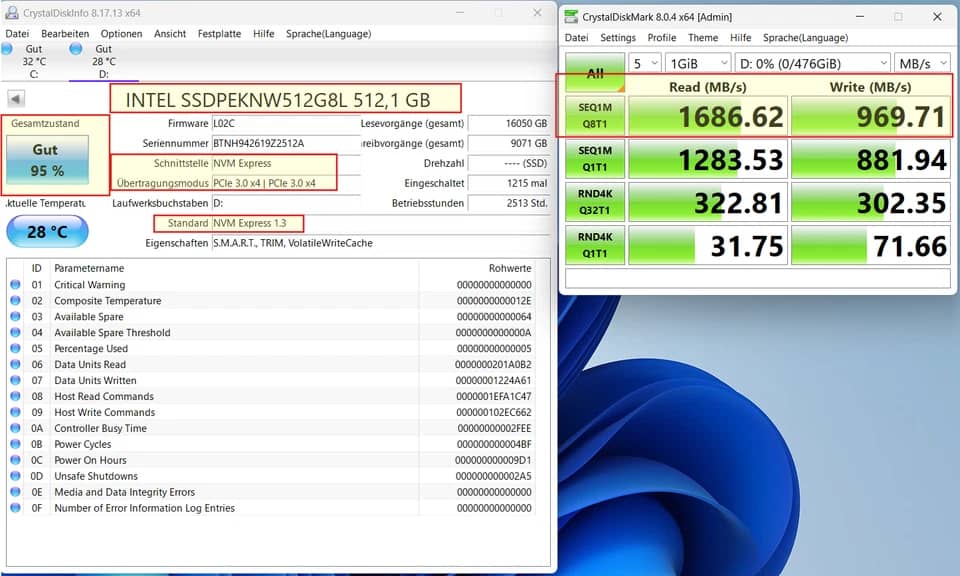Open Datei menu in CrystalDiskInfo
The width and height of the screenshot is (960, 576).
click(x=17, y=34)
